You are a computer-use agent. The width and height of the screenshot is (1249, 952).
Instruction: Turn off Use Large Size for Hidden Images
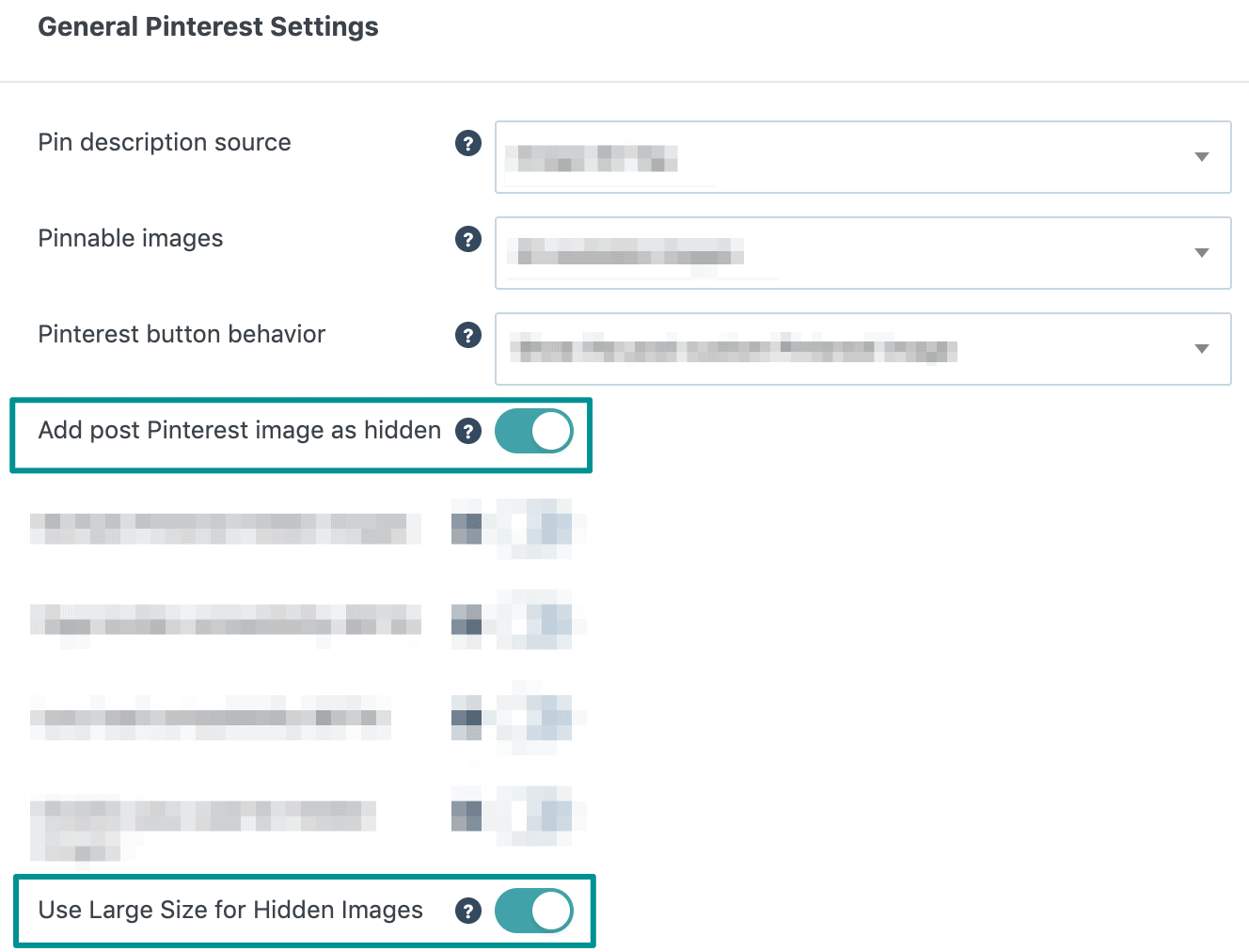coord(534,911)
